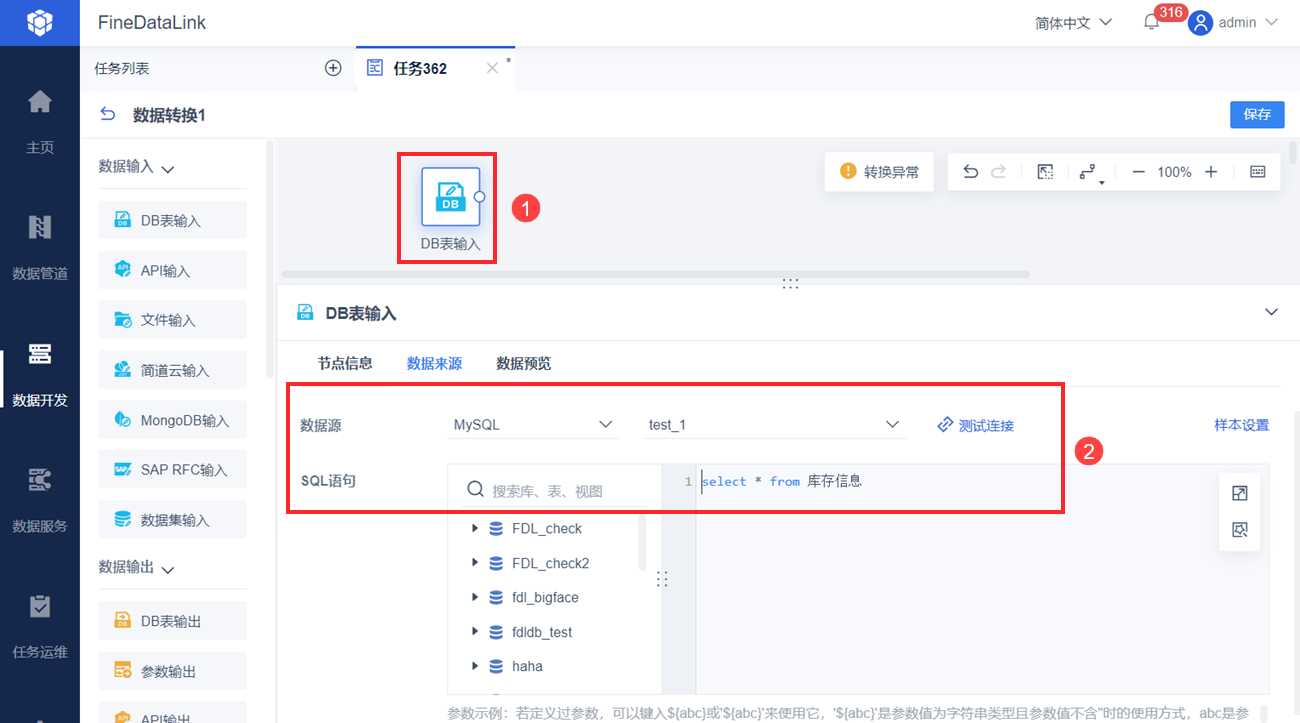Pick the 简道云输入 operator
This screenshot has height=723, width=1300.
(172, 370)
